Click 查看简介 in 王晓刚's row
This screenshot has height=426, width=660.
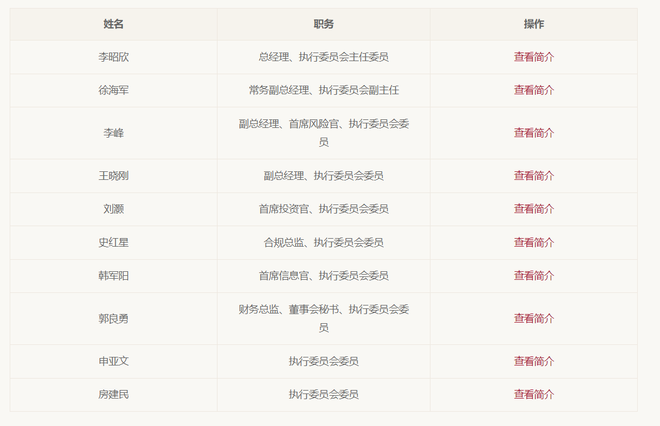coord(533,176)
